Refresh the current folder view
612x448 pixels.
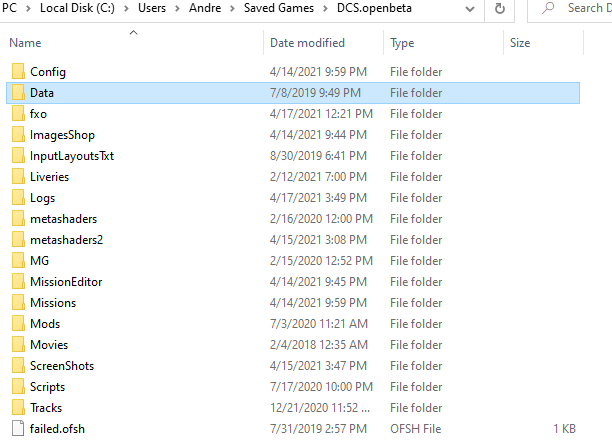500,9
